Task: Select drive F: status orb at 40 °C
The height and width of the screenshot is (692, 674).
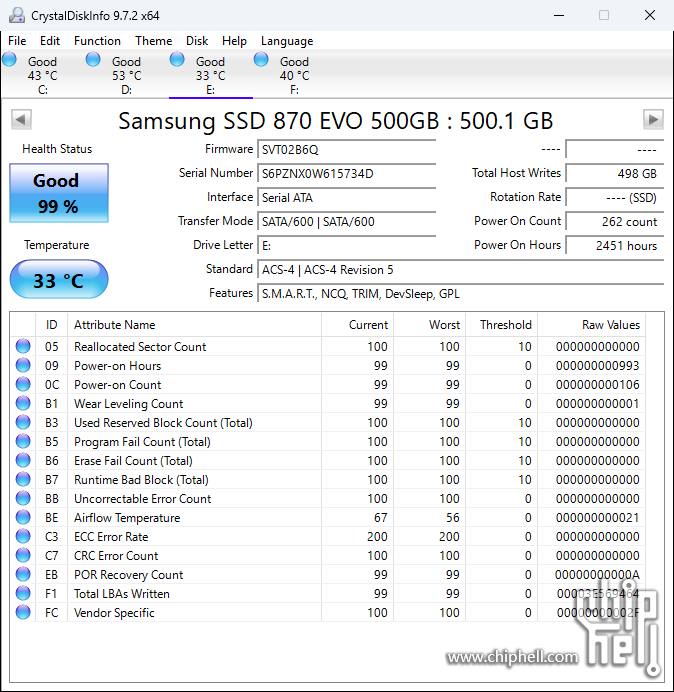Action: (261, 60)
